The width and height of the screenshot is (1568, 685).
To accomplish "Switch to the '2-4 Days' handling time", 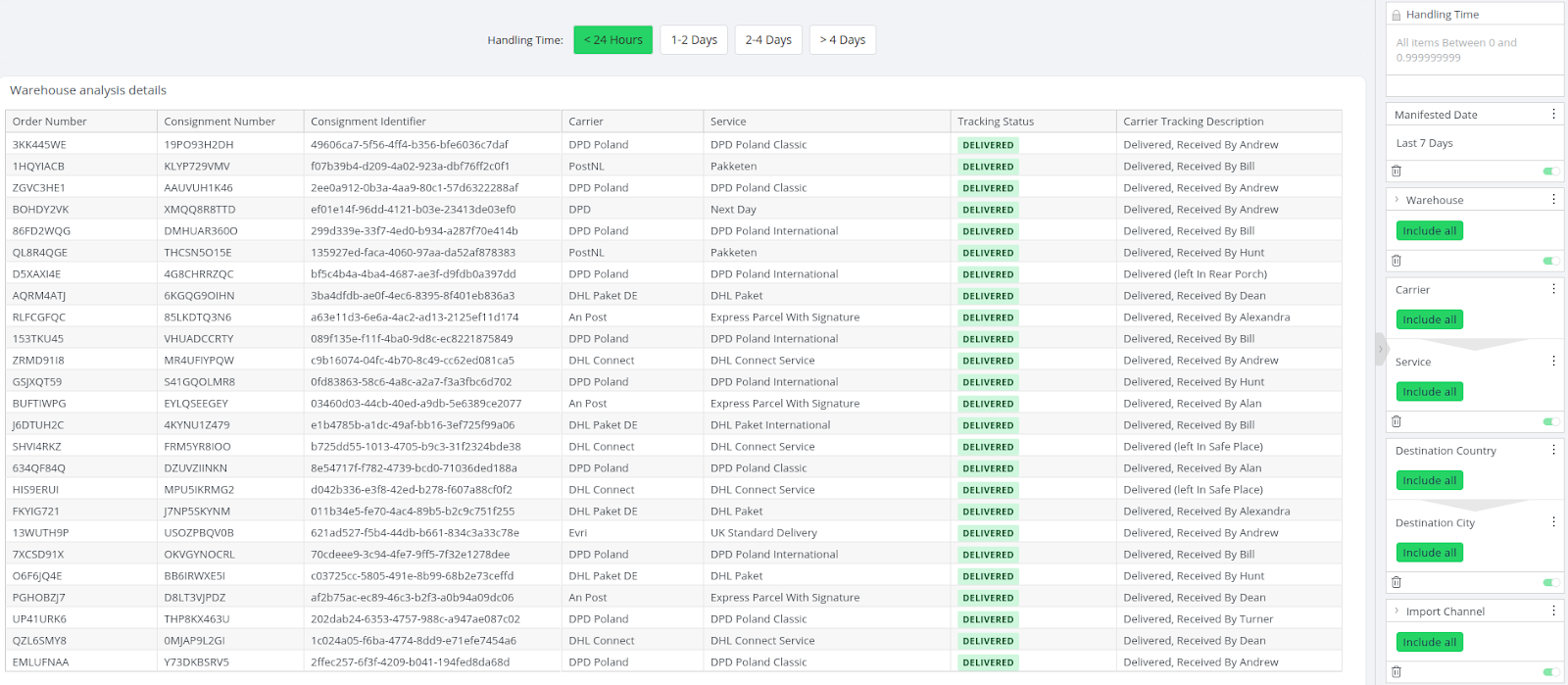I will (x=768, y=40).
